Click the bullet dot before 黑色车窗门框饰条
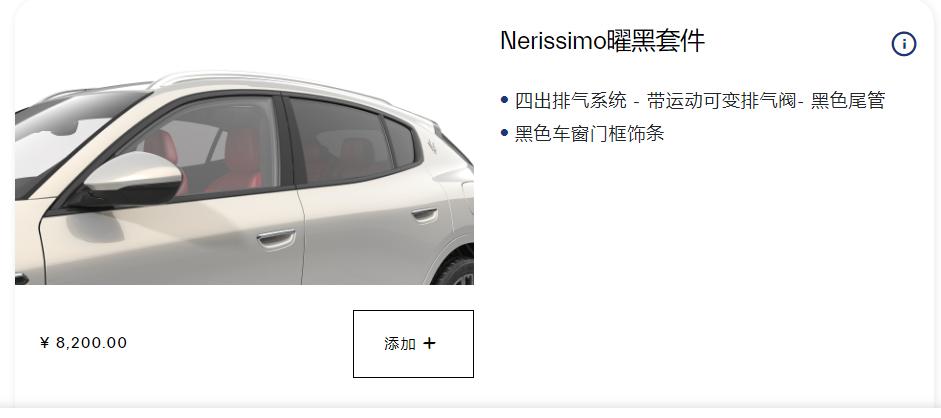Viewport: 941px width, 418px height. (x=504, y=133)
